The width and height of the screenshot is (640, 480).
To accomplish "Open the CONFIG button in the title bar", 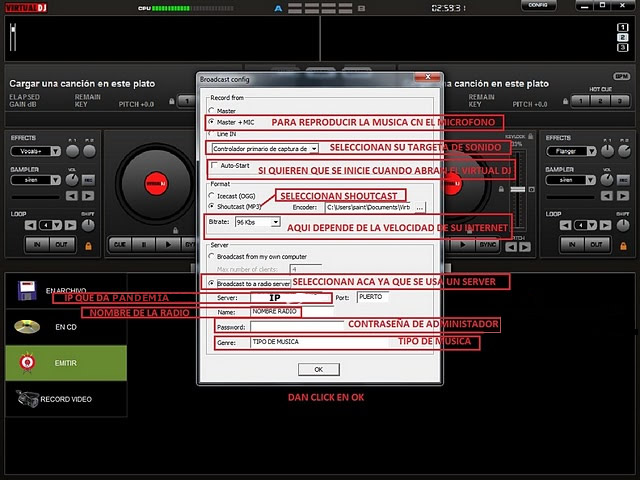I will [538, 5].
